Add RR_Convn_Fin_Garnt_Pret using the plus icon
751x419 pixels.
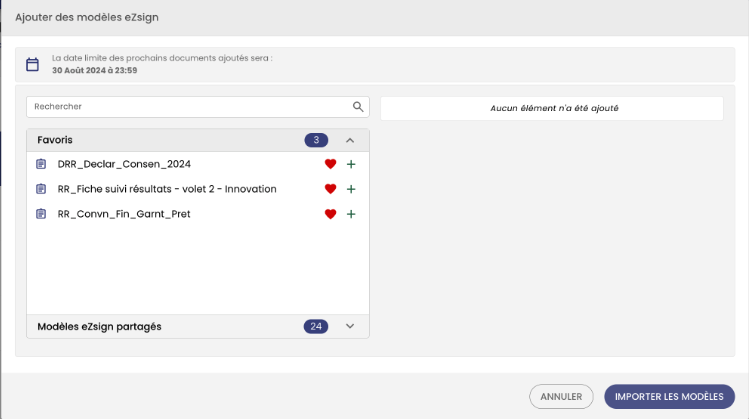(351, 214)
